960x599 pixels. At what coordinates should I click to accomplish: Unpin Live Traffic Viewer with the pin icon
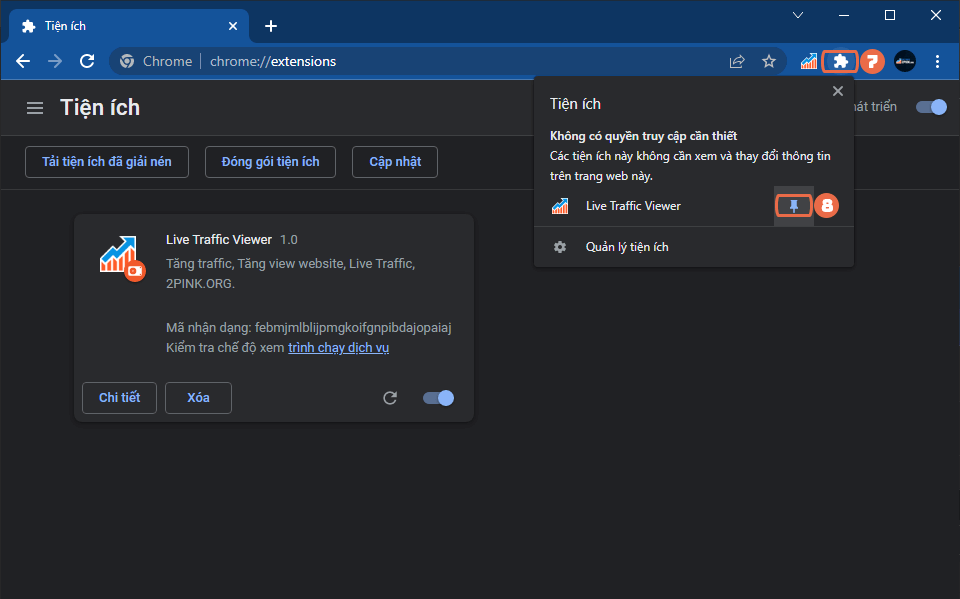[793, 206]
